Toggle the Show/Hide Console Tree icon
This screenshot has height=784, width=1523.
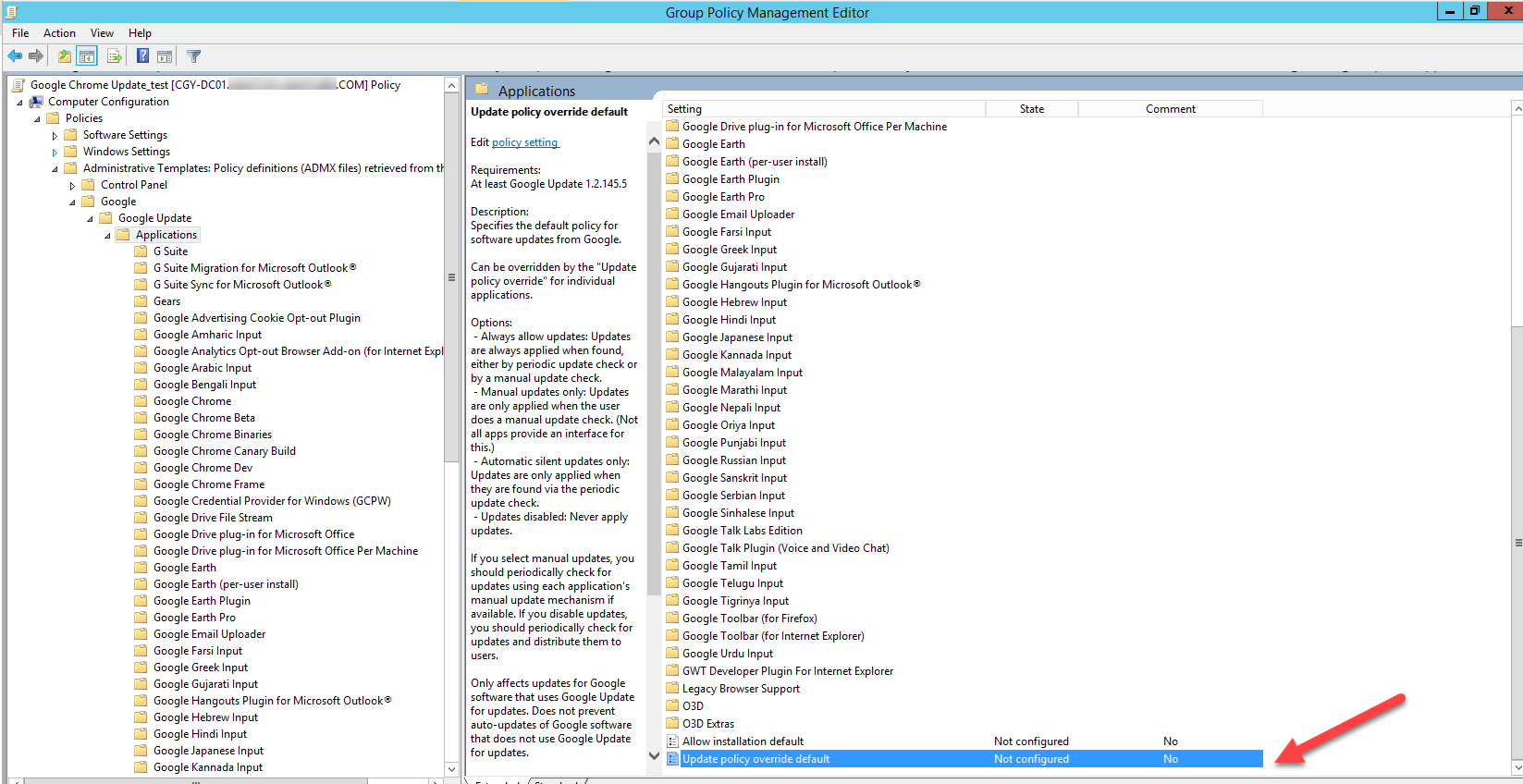coord(87,56)
